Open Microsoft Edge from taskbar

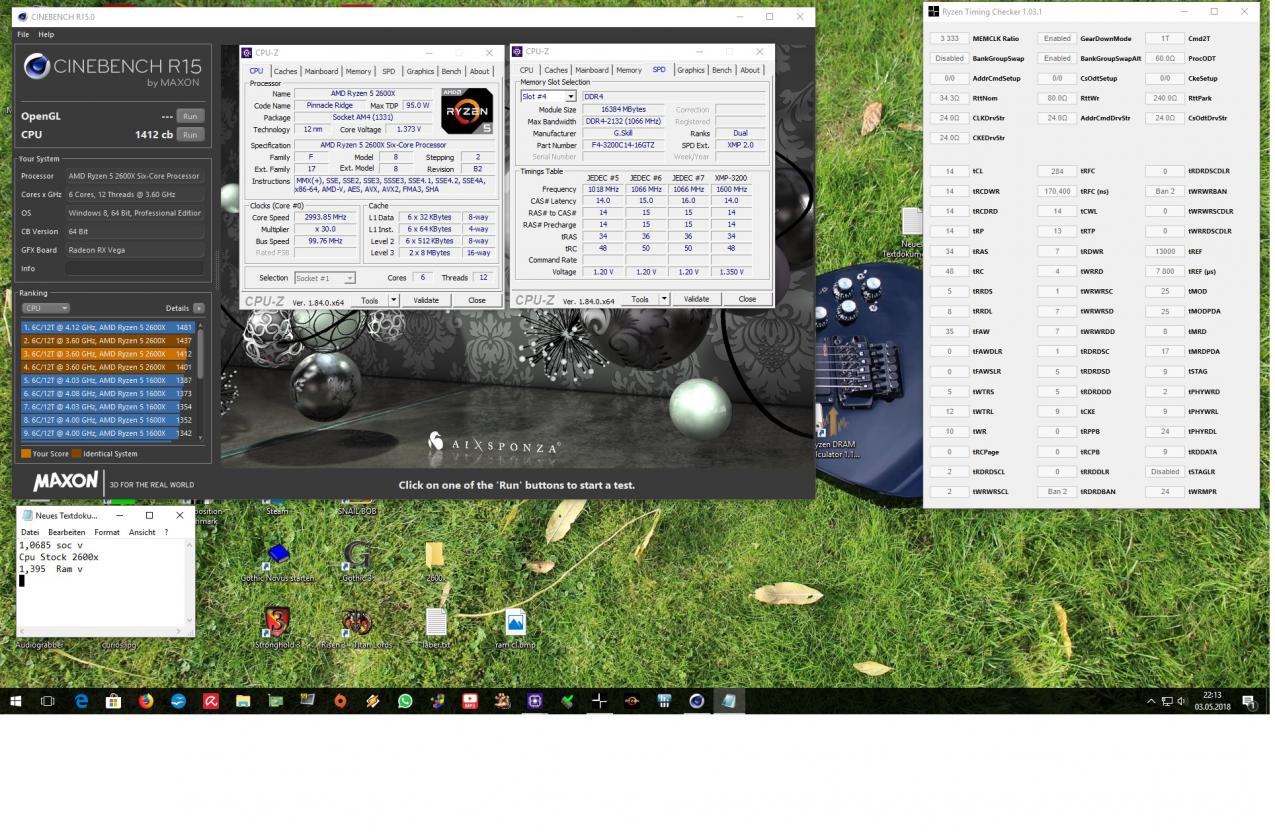tap(81, 701)
